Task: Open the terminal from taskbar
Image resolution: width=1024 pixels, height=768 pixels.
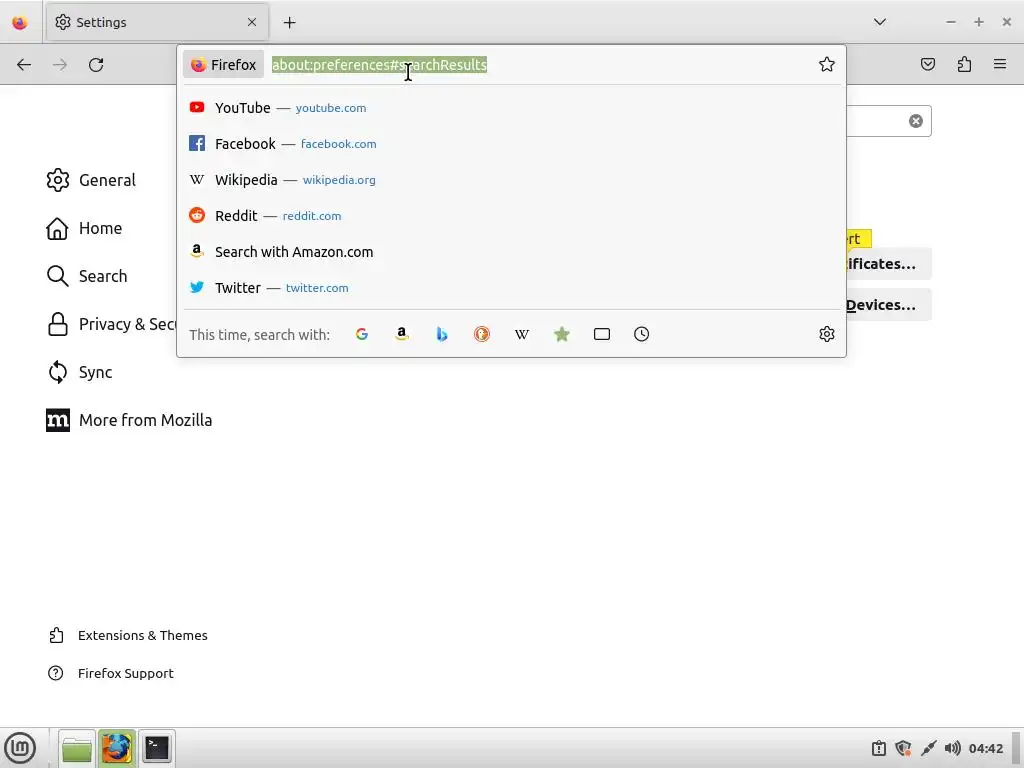Action: [x=157, y=748]
